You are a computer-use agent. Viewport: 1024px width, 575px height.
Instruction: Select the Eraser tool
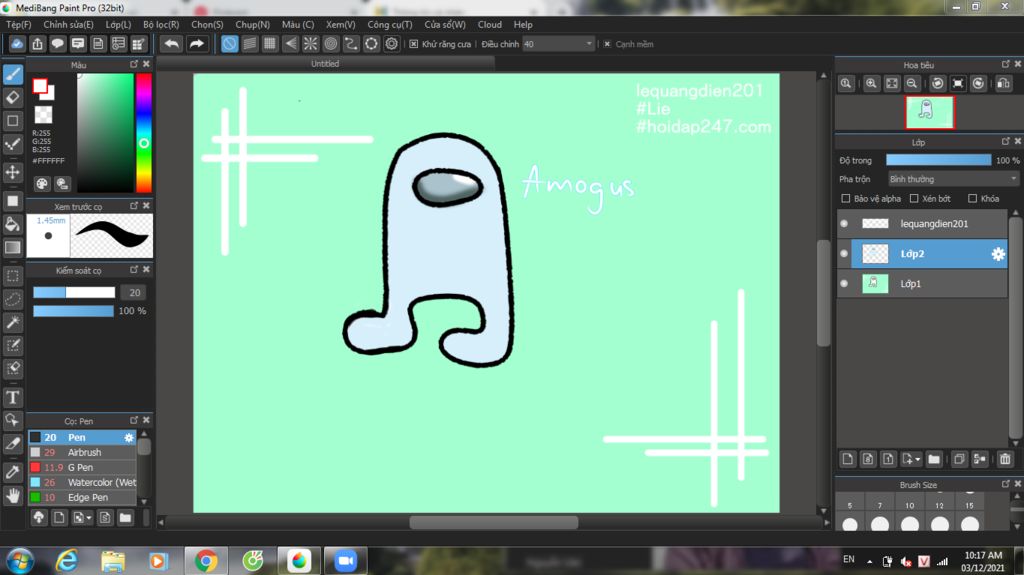click(x=13, y=97)
